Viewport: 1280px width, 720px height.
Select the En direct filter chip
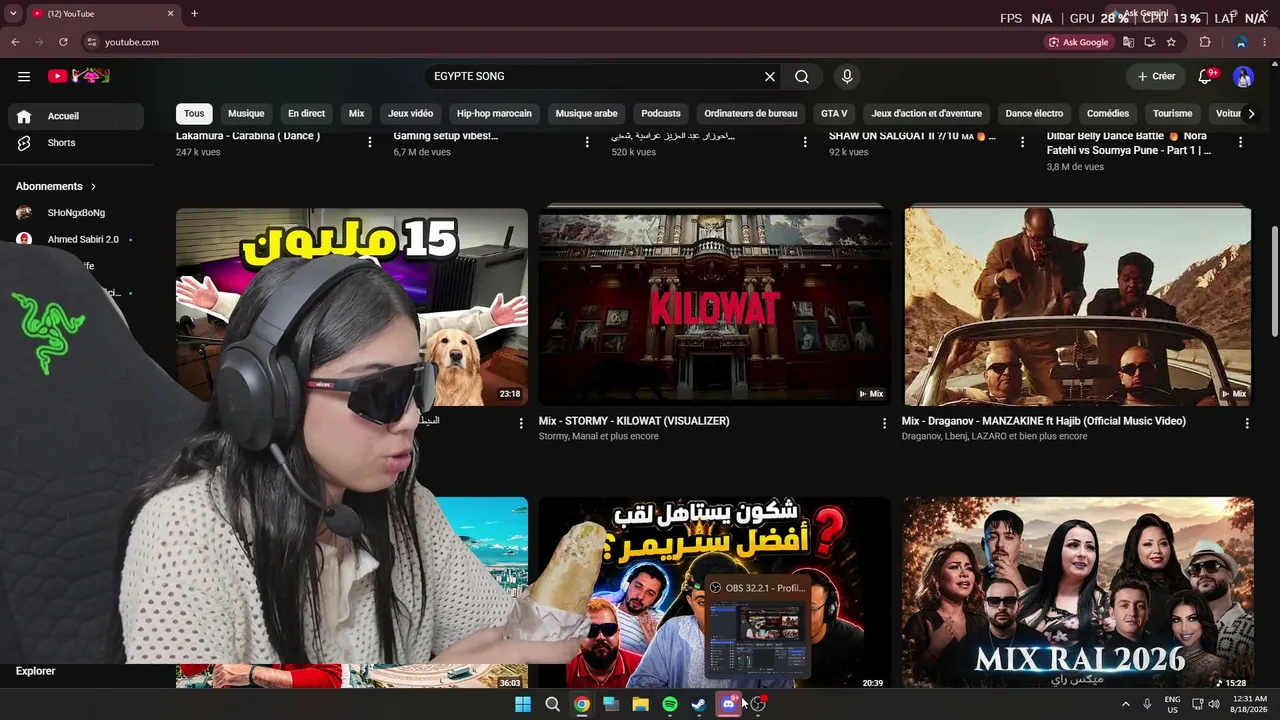click(306, 114)
